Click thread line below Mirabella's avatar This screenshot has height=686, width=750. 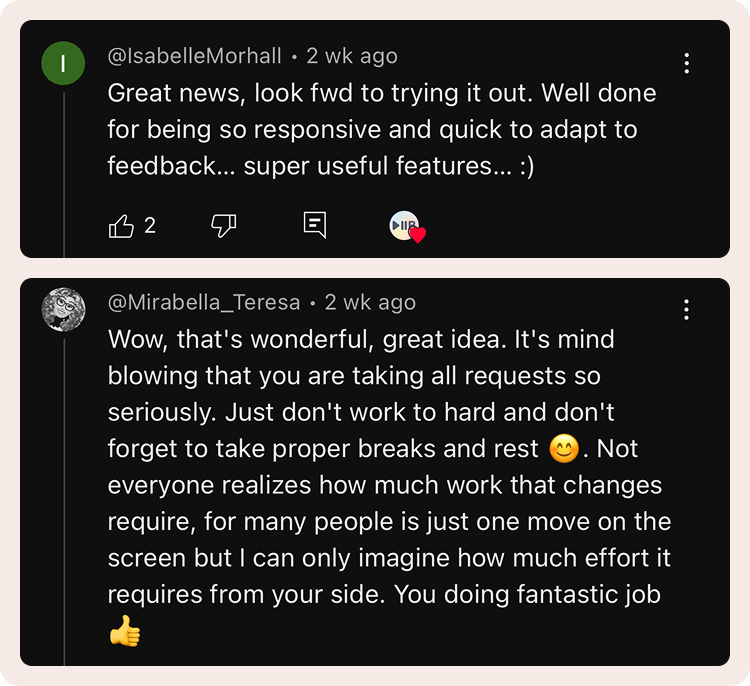tap(64, 502)
